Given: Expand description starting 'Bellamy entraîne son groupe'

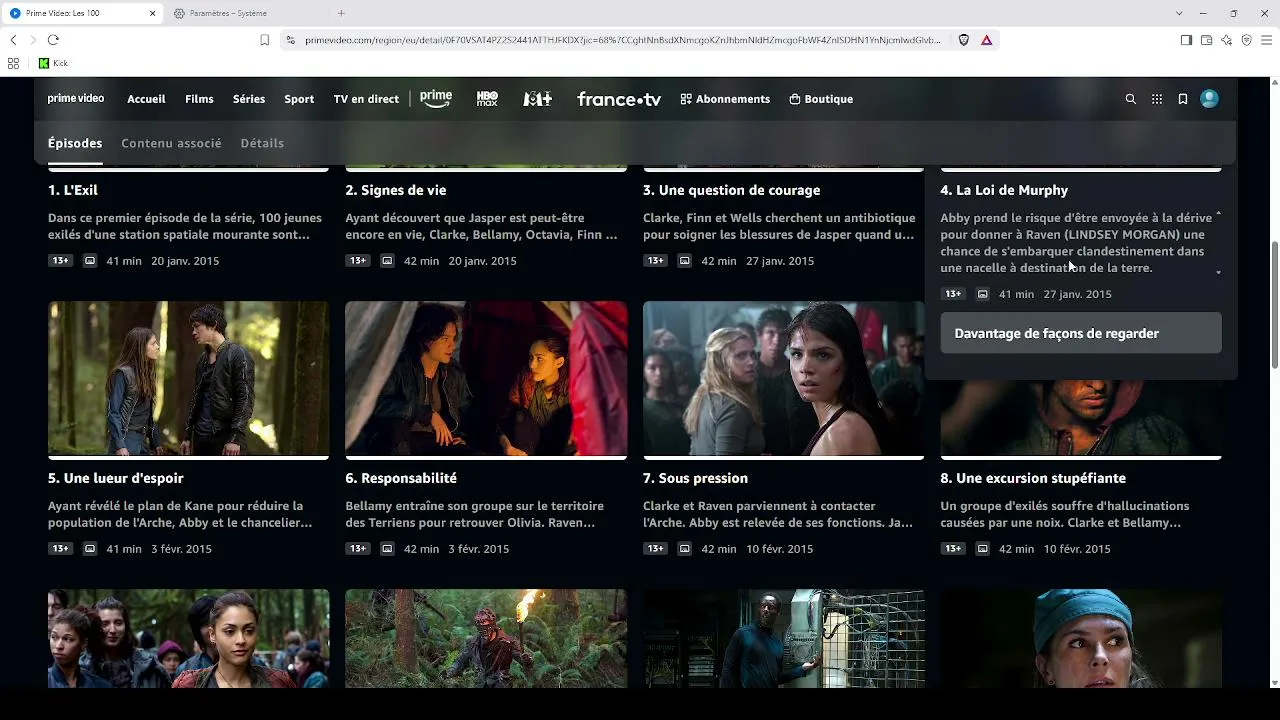Looking at the screenshot, I should 475,514.
